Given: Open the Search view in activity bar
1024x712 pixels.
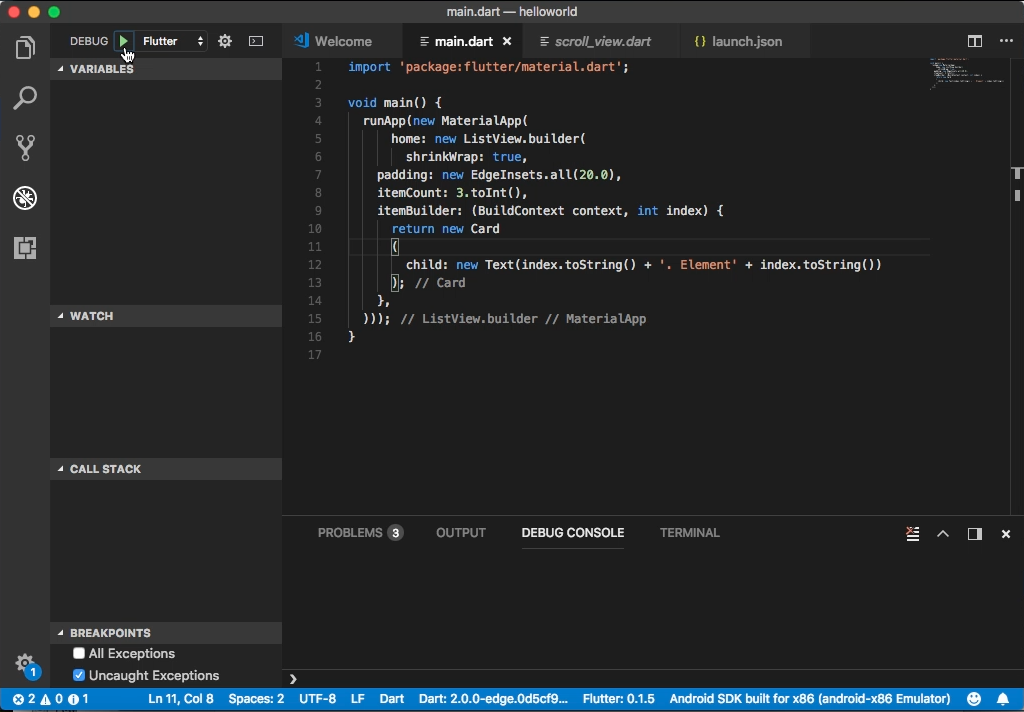Looking at the screenshot, I should (25, 97).
